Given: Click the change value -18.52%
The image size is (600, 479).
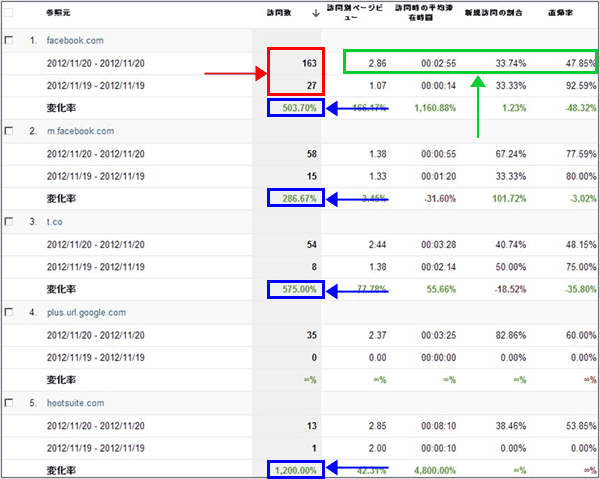Looking at the screenshot, I should 510,289.
